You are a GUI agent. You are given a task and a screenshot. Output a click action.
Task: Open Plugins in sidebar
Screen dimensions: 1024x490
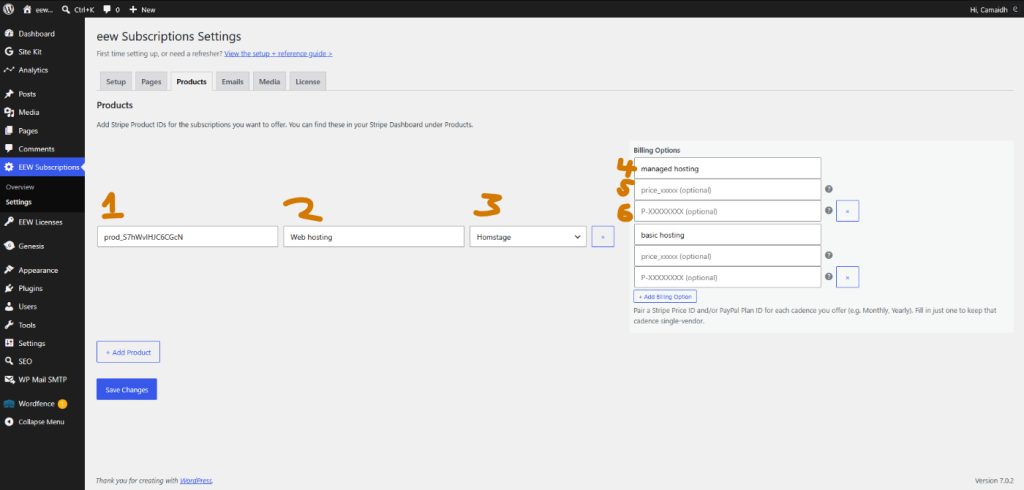pos(42,288)
